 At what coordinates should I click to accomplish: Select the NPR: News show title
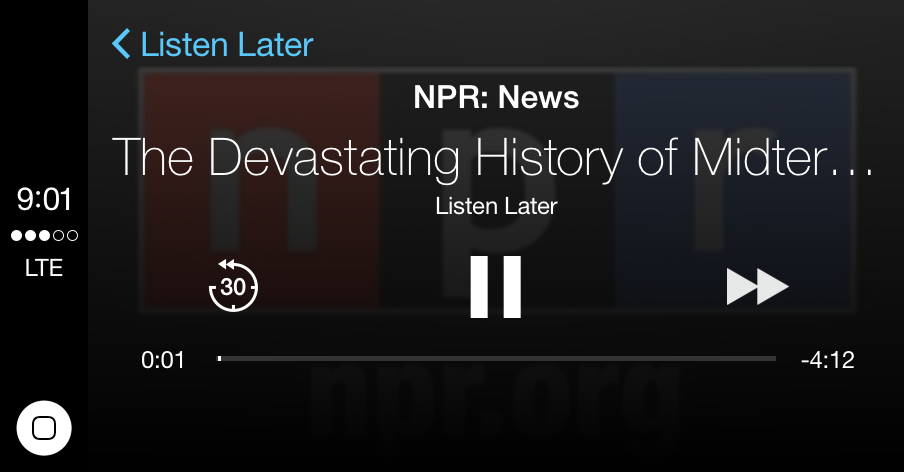click(x=496, y=98)
